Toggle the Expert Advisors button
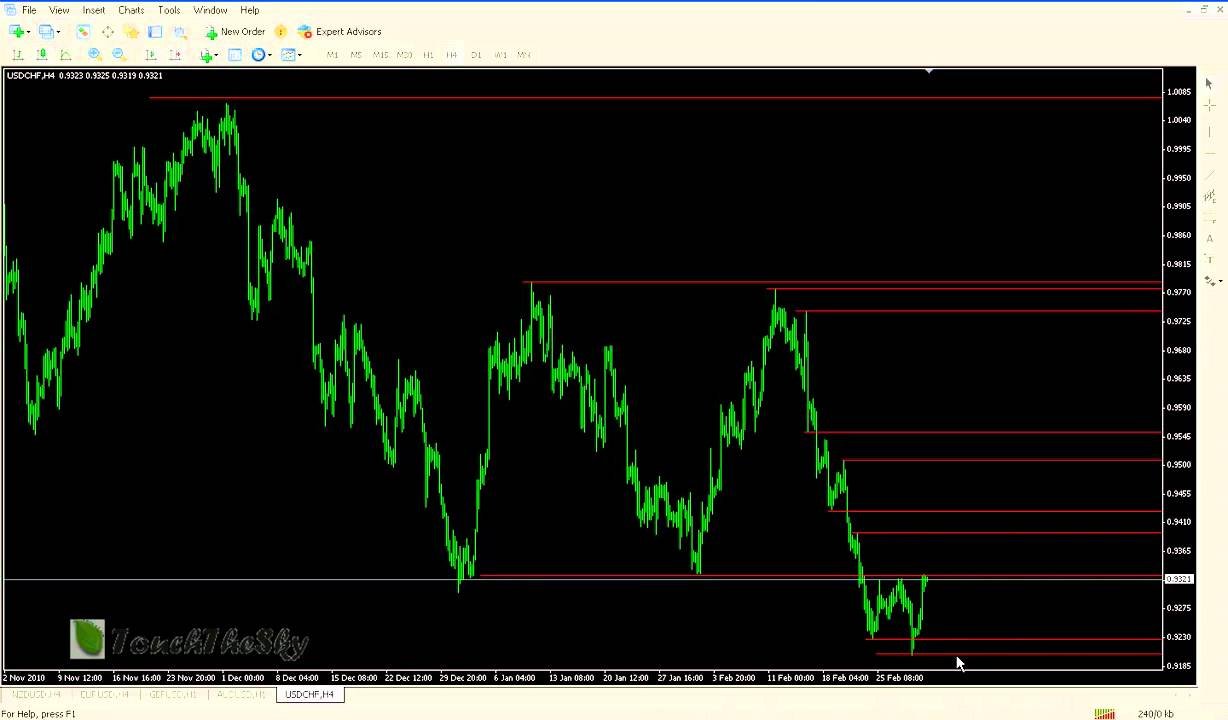1228x720 pixels. click(x=340, y=32)
